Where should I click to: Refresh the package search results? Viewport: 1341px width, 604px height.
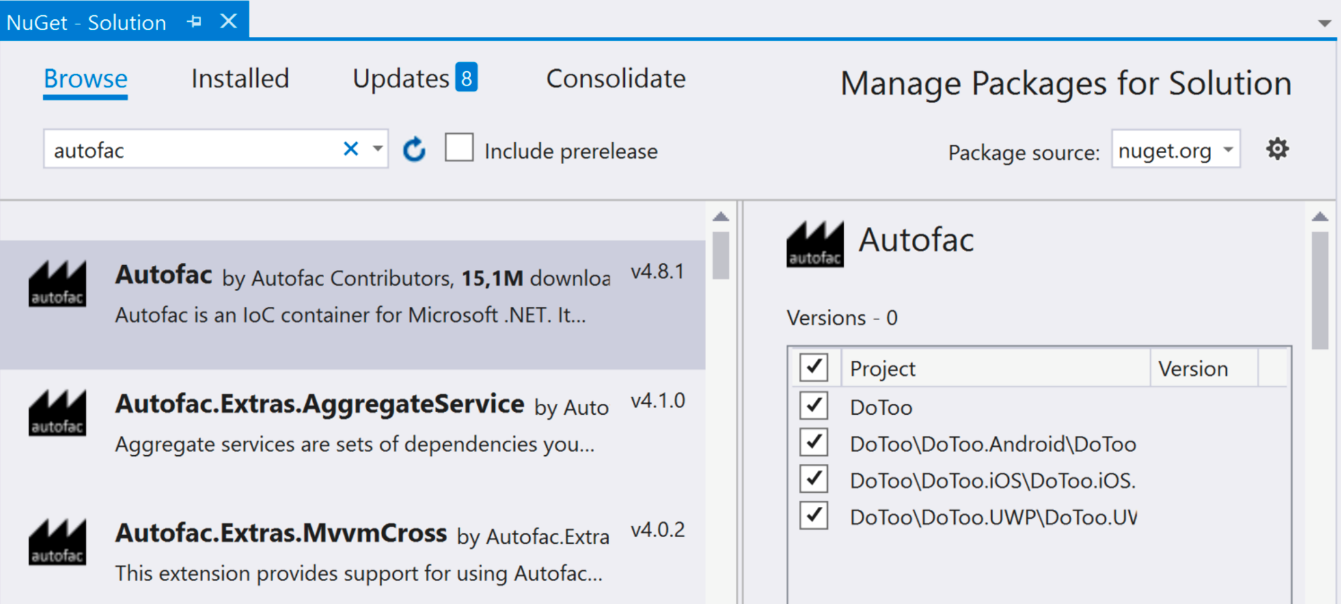coord(414,150)
